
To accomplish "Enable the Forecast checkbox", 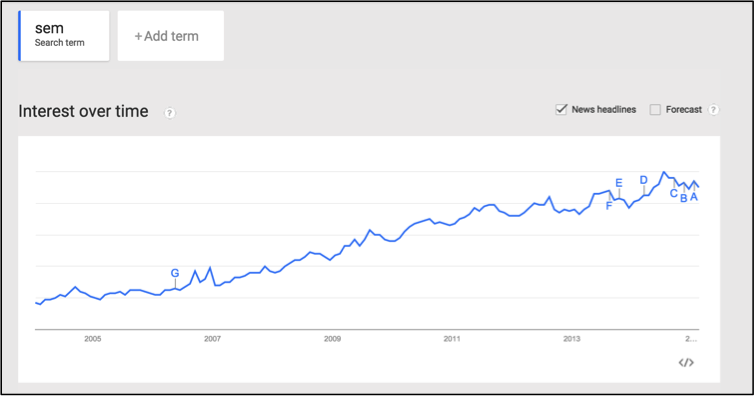I will point(655,110).
